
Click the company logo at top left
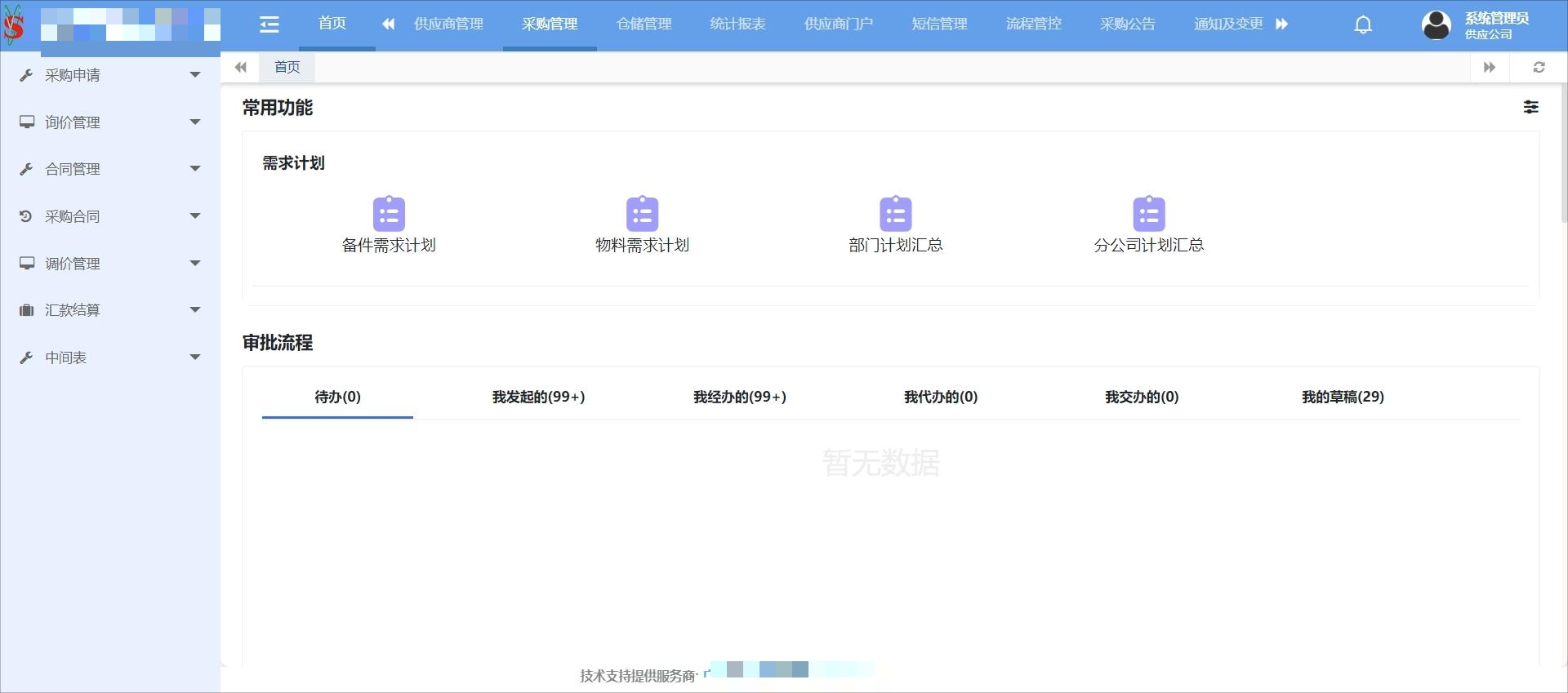(x=13, y=24)
